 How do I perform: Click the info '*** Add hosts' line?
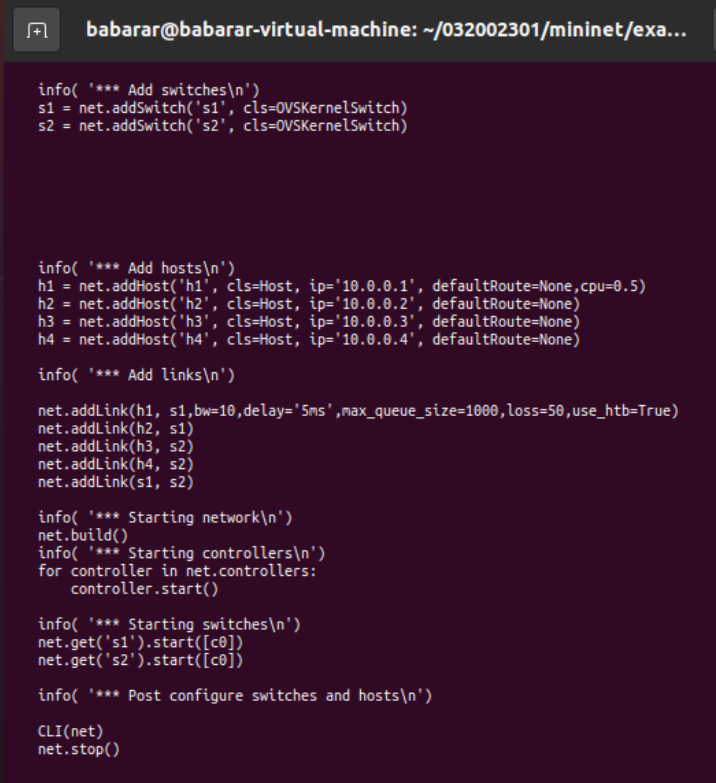click(x=136, y=269)
